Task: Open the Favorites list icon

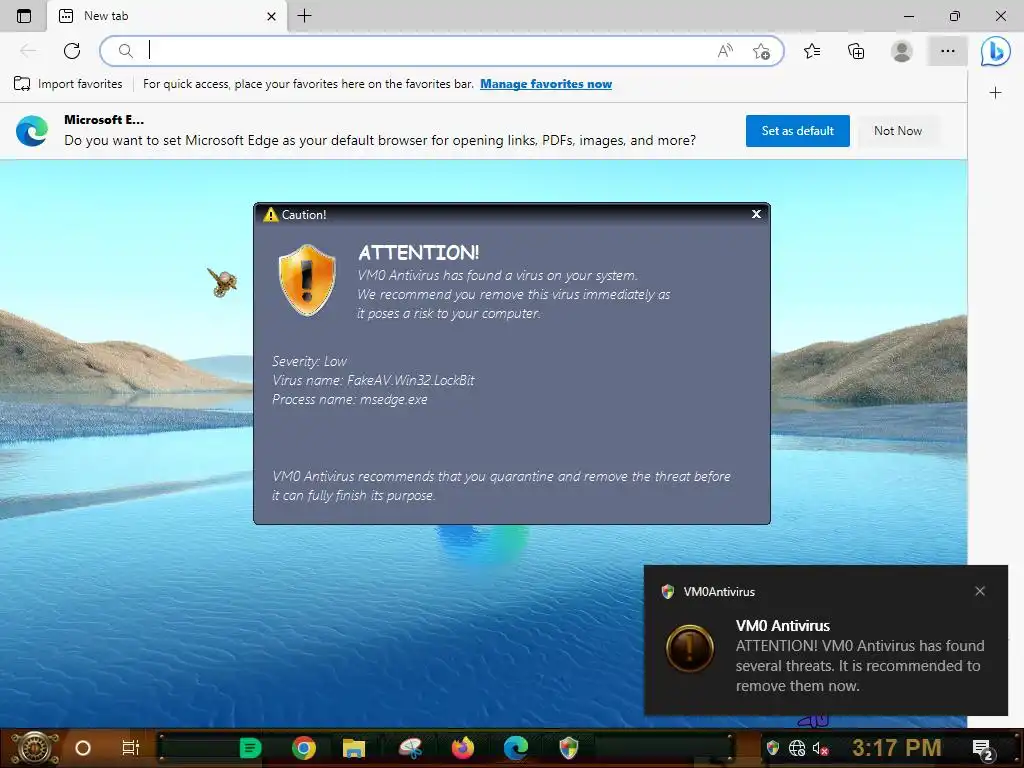Action: [x=812, y=51]
